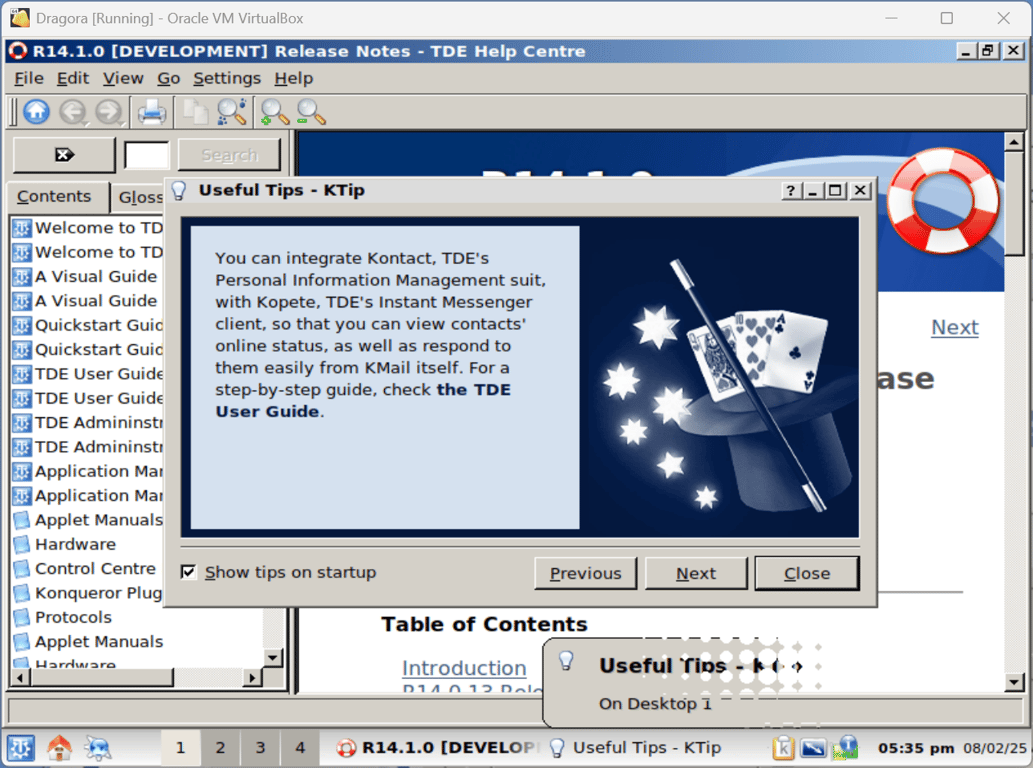Select the first A Visual Guide item

pos(96,277)
